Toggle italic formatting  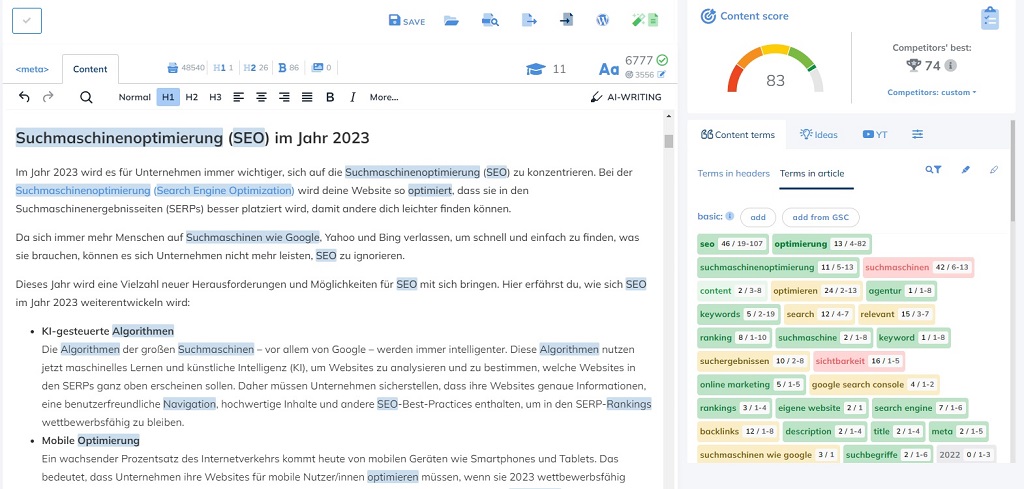pyautogui.click(x=353, y=97)
